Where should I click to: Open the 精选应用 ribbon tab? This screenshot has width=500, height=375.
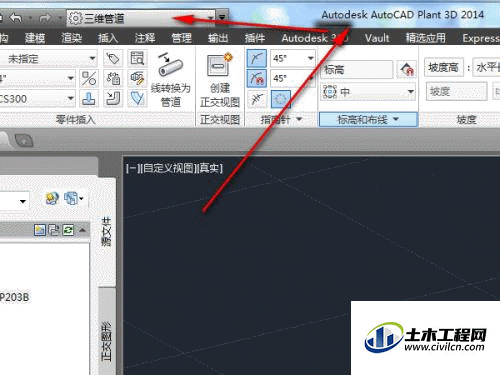(x=426, y=38)
